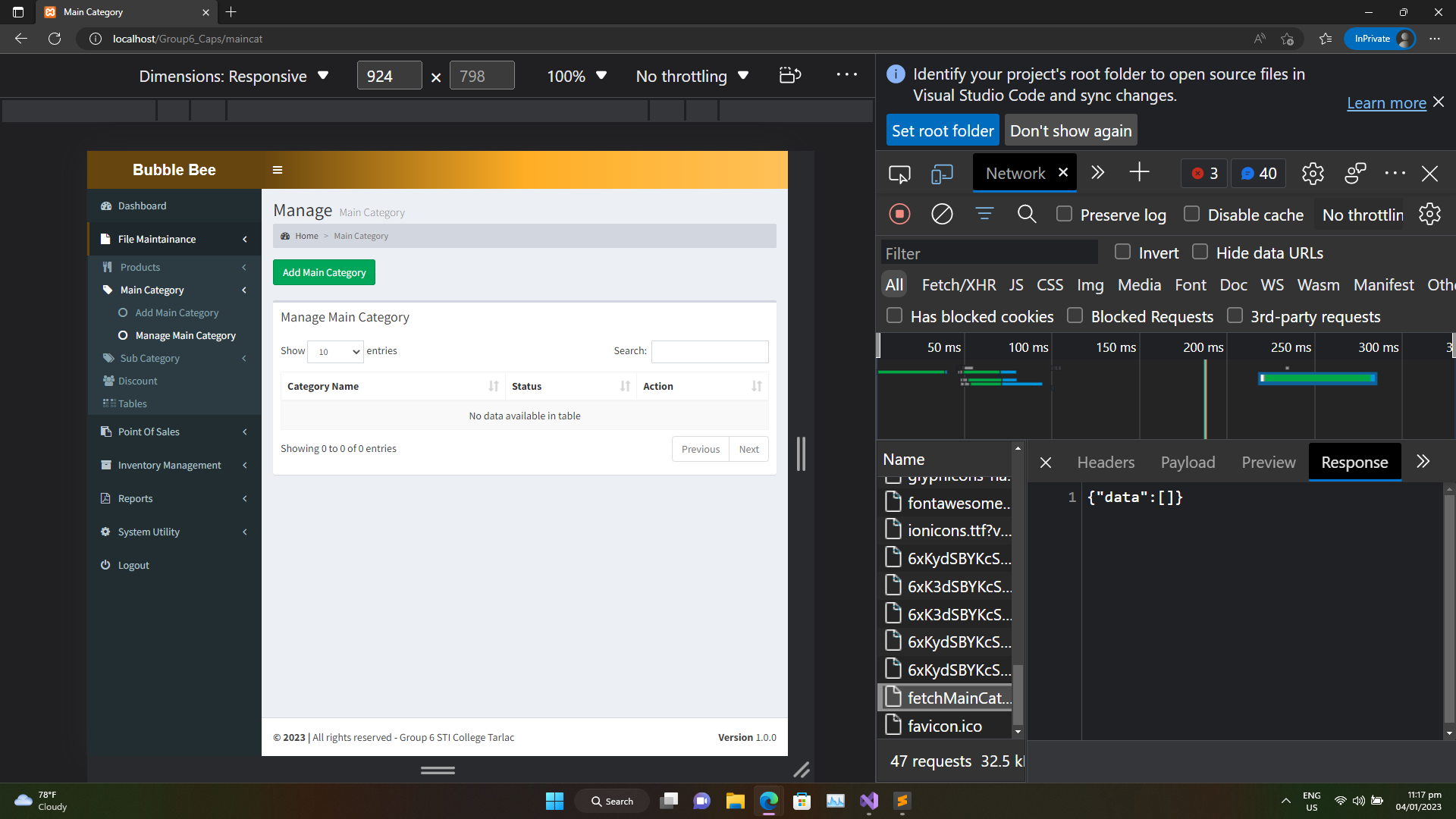Toggle Preserve log checkbox in DevTools
1456x819 pixels.
tap(1065, 213)
